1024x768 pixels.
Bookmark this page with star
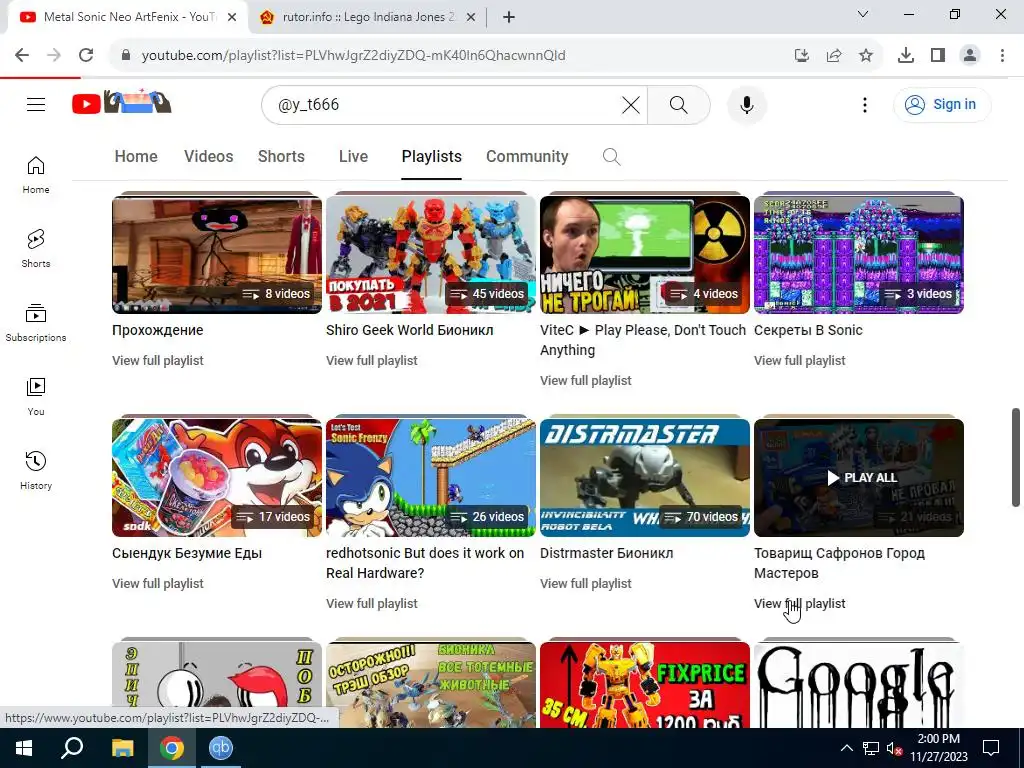(866, 56)
